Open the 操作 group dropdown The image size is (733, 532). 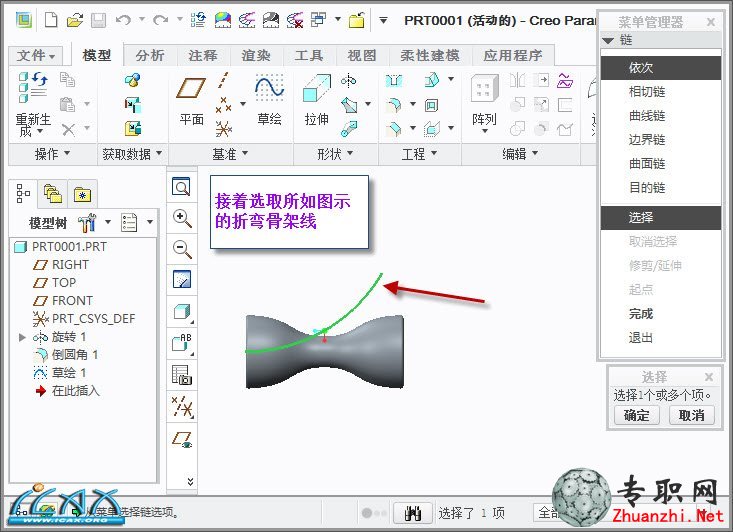[x=52, y=153]
